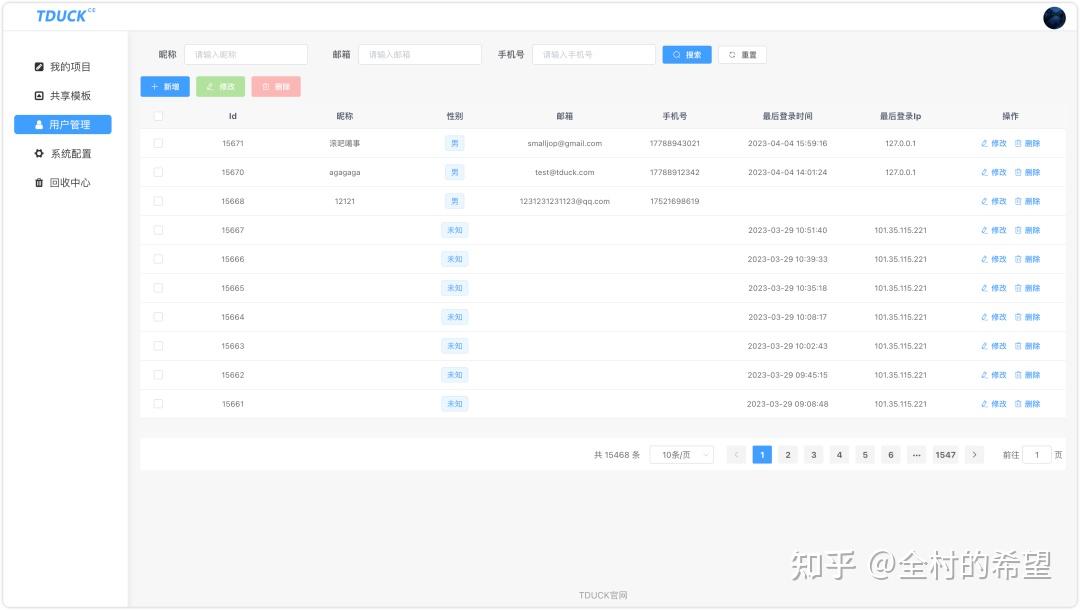Edit user 15667 via 修改 icon
This screenshot has width=1080, height=610.
[x=994, y=230]
